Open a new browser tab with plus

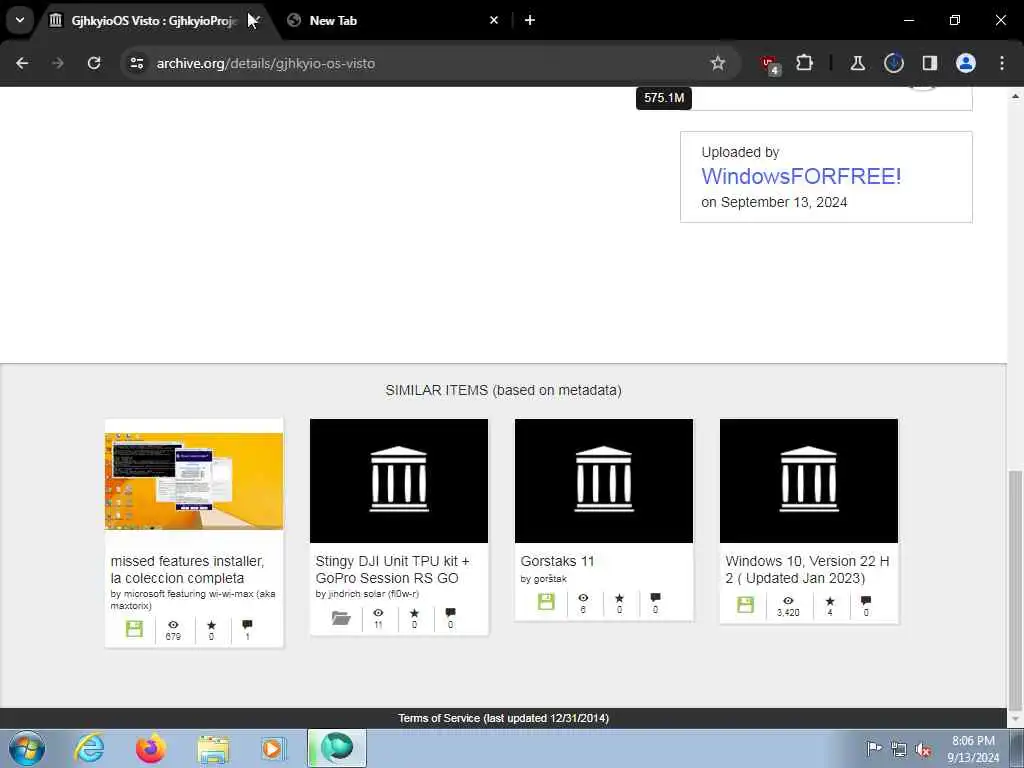coord(530,20)
